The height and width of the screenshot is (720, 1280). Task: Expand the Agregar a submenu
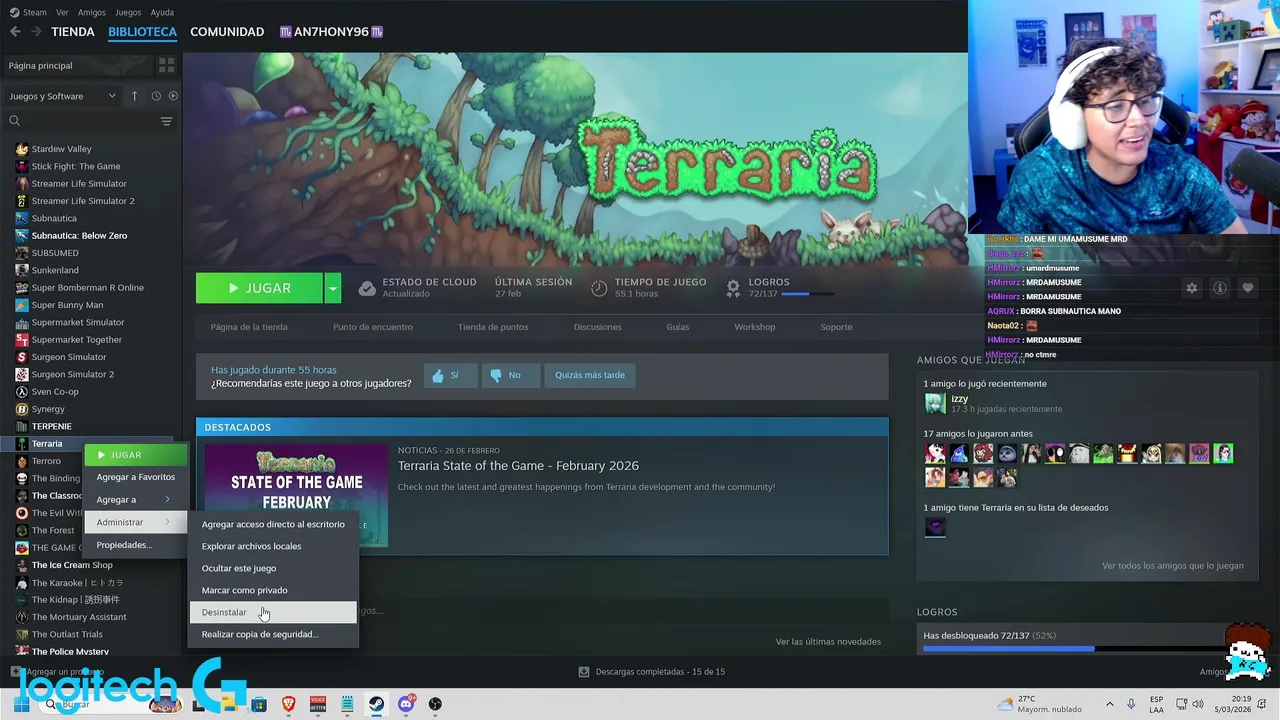[135, 499]
